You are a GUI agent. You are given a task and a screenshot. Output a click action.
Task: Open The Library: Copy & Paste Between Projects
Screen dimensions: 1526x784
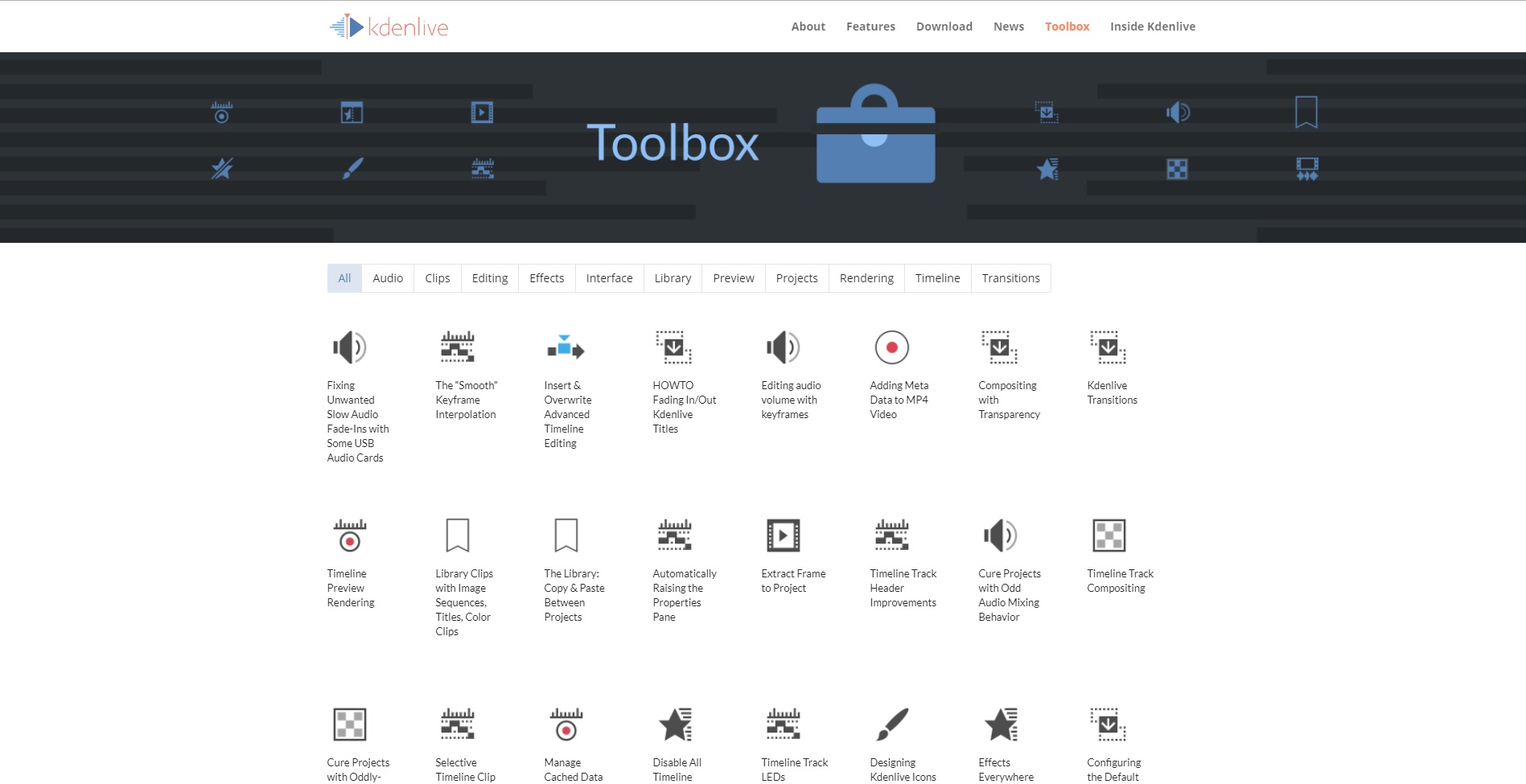[574, 595]
